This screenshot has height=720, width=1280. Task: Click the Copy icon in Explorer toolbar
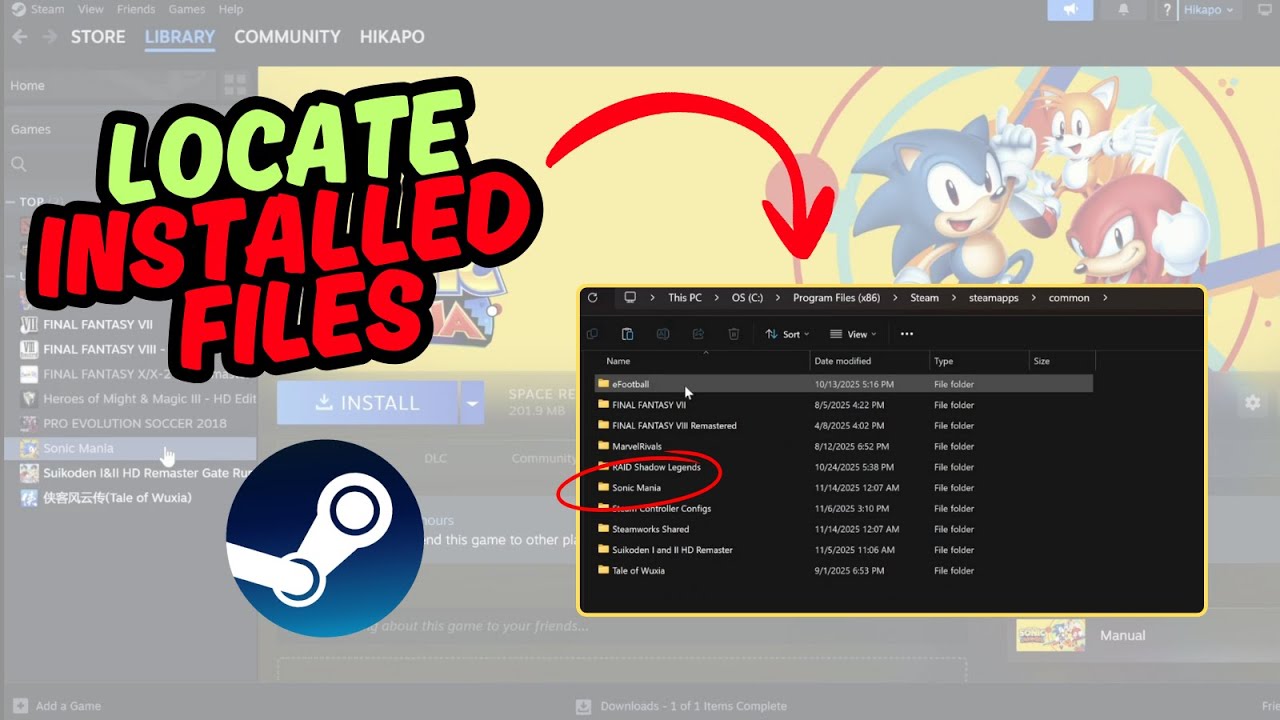593,334
